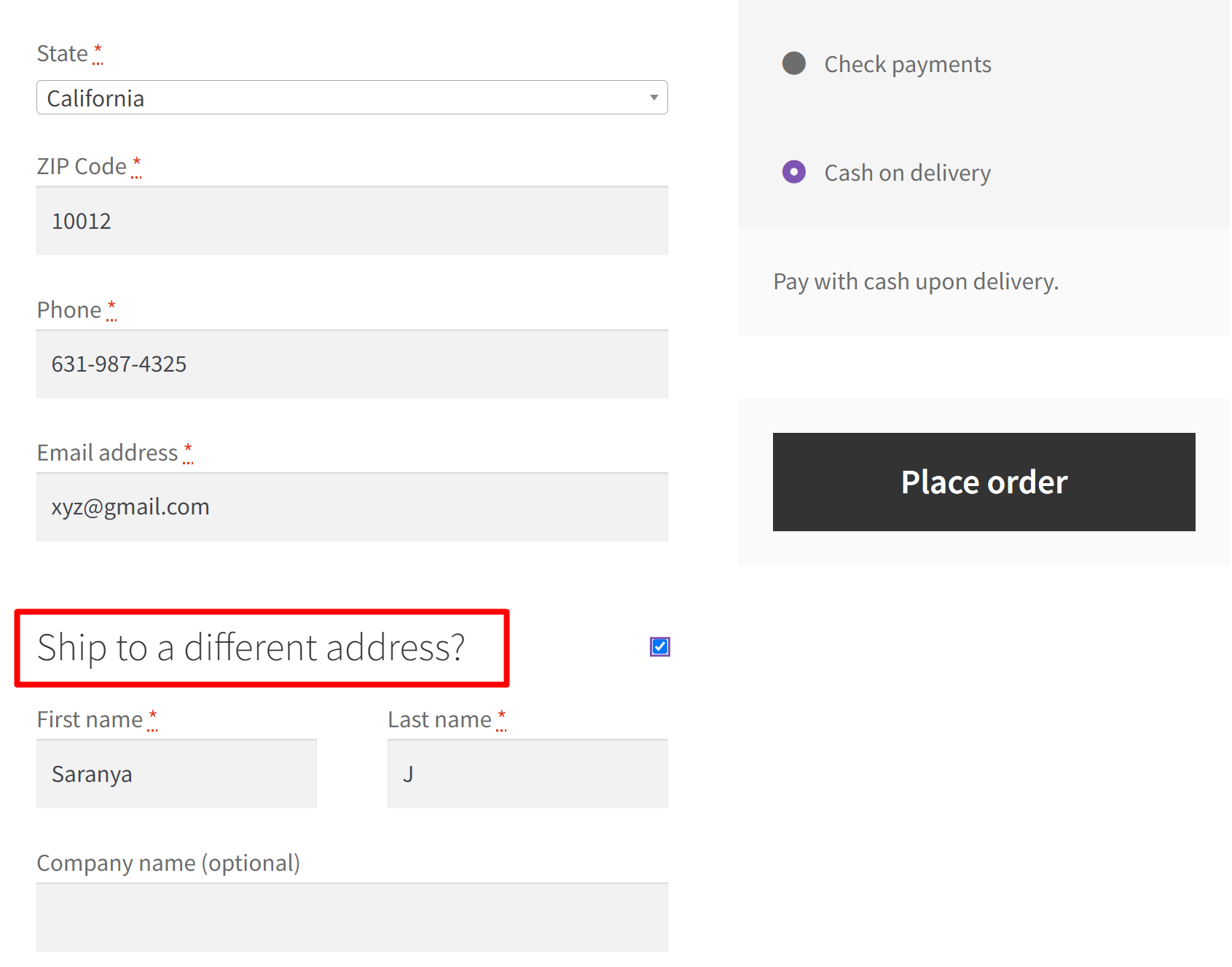The image size is (1232, 967).
Task: Click the Email address field with xyz@gmail.com
Action: tap(352, 507)
